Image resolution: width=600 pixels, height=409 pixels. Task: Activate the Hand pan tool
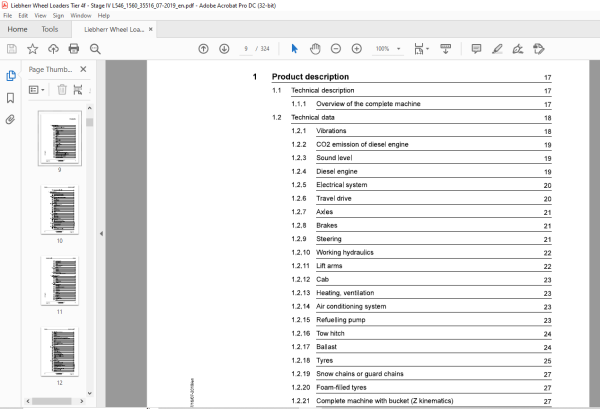(315, 49)
